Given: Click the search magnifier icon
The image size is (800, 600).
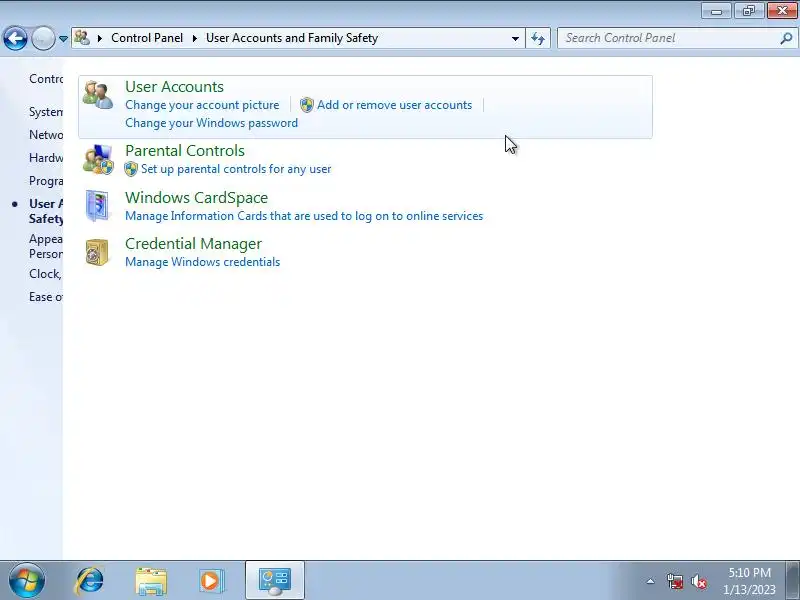Looking at the screenshot, I should (x=786, y=38).
